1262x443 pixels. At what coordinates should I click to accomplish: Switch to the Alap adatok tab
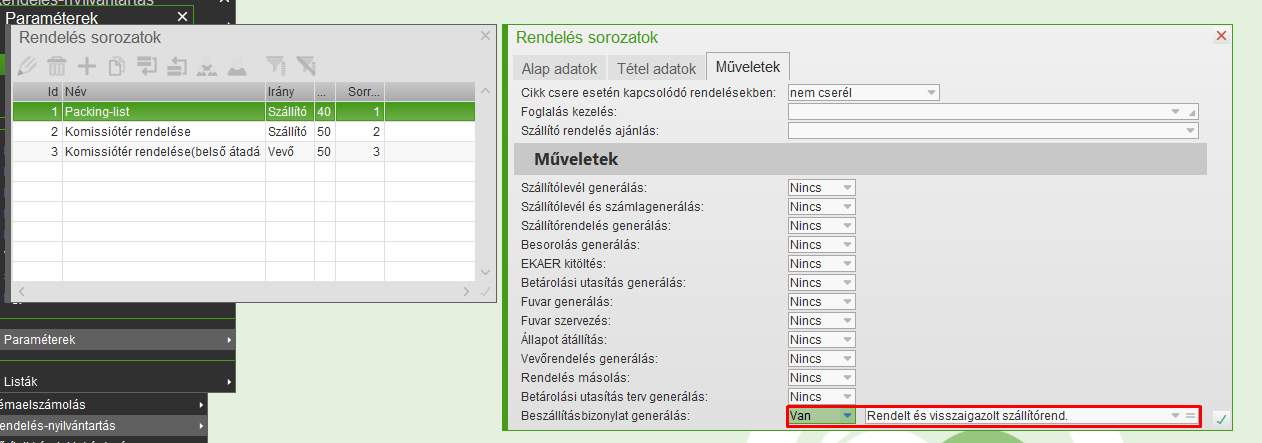[x=559, y=69]
